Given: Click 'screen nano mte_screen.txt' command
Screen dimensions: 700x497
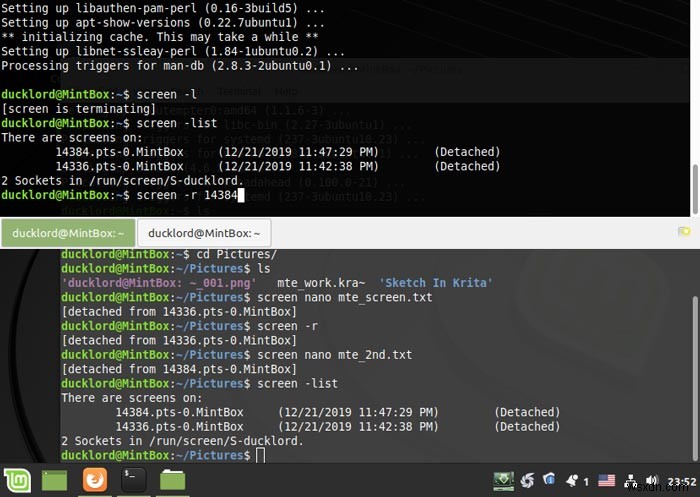Looking at the screenshot, I should point(345,297).
